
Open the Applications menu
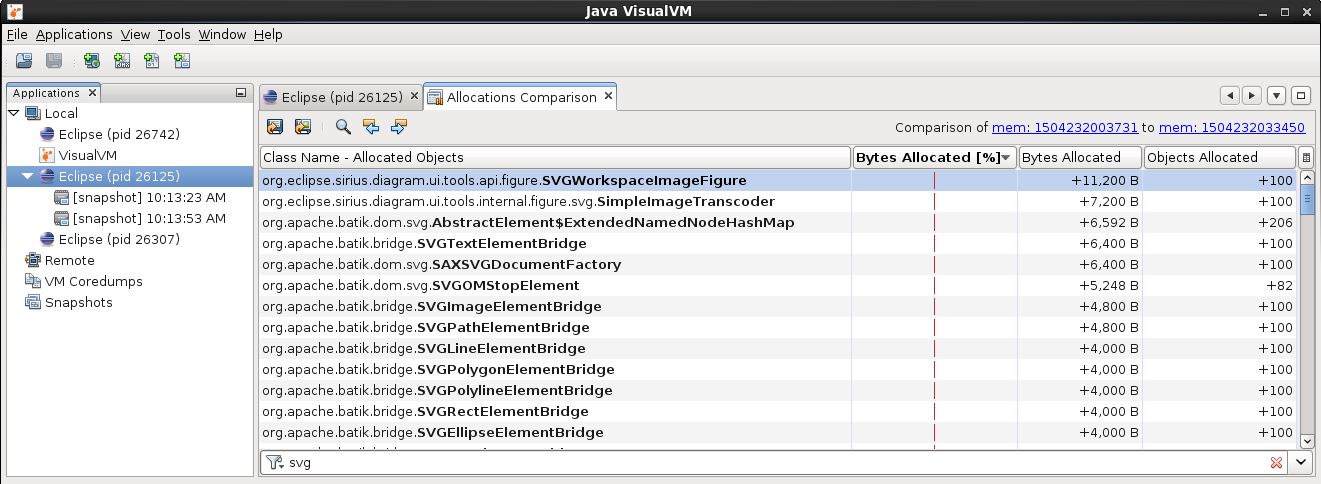point(74,34)
